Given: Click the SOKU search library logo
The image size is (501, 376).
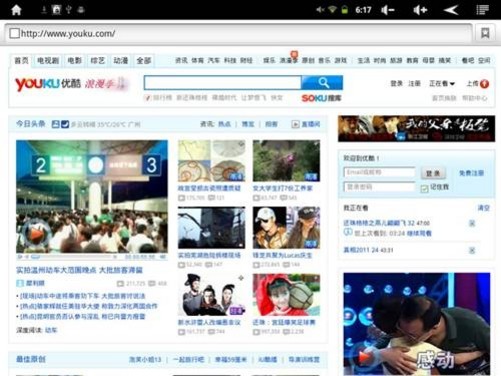Looking at the screenshot, I should pos(321,98).
